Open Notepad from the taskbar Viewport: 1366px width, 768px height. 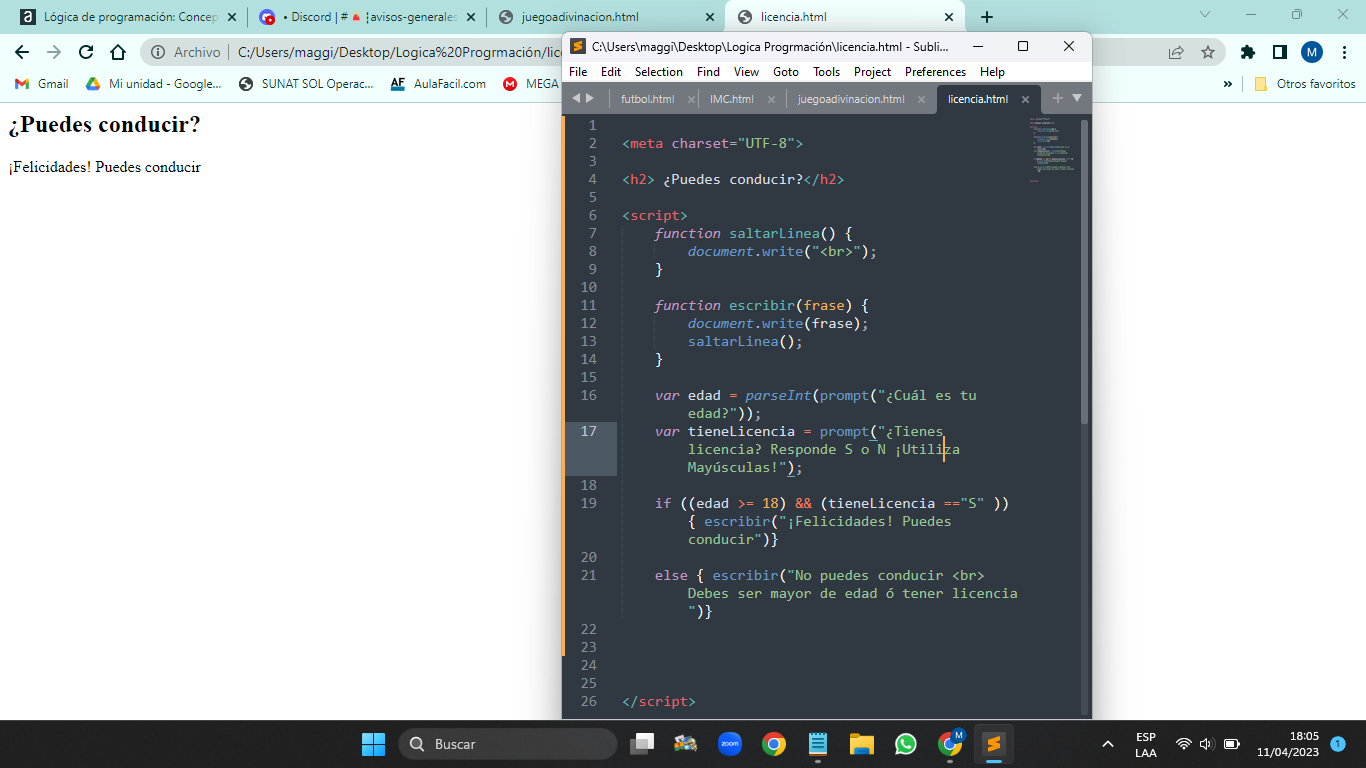818,744
